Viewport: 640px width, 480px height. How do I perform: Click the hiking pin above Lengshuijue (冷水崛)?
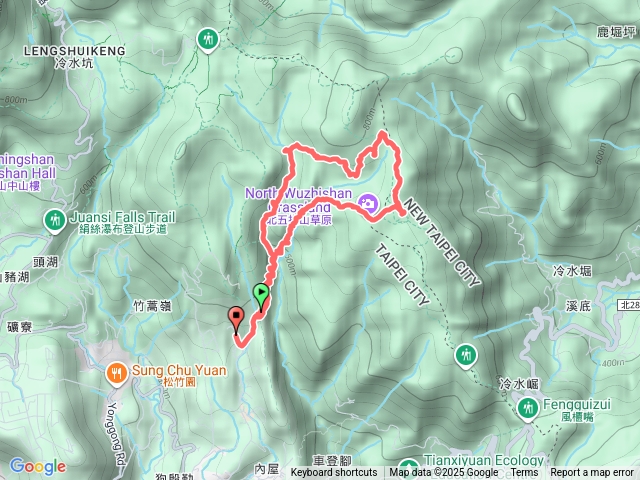(466, 356)
